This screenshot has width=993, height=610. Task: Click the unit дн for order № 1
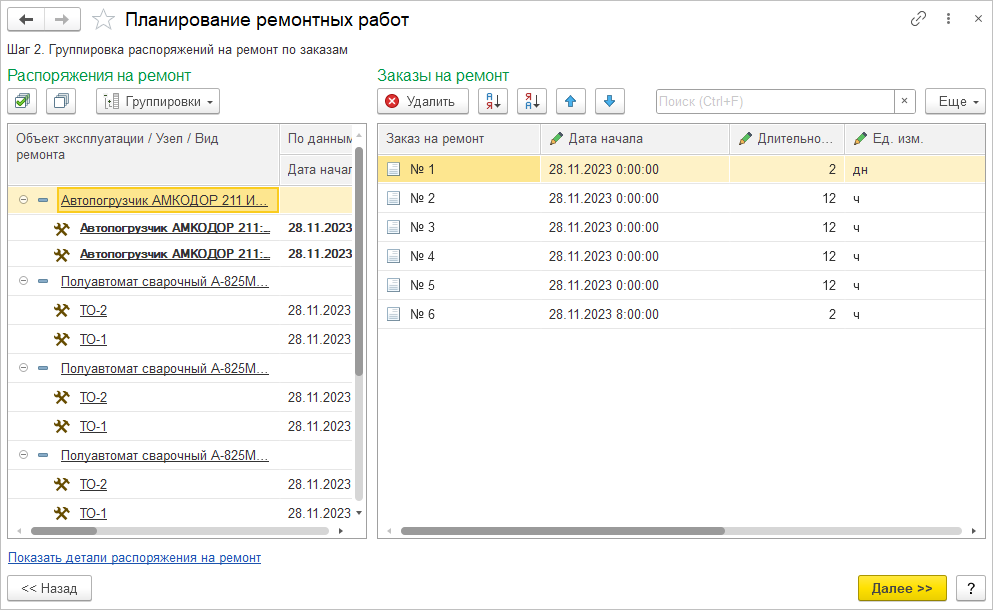pyautogui.click(x=860, y=170)
